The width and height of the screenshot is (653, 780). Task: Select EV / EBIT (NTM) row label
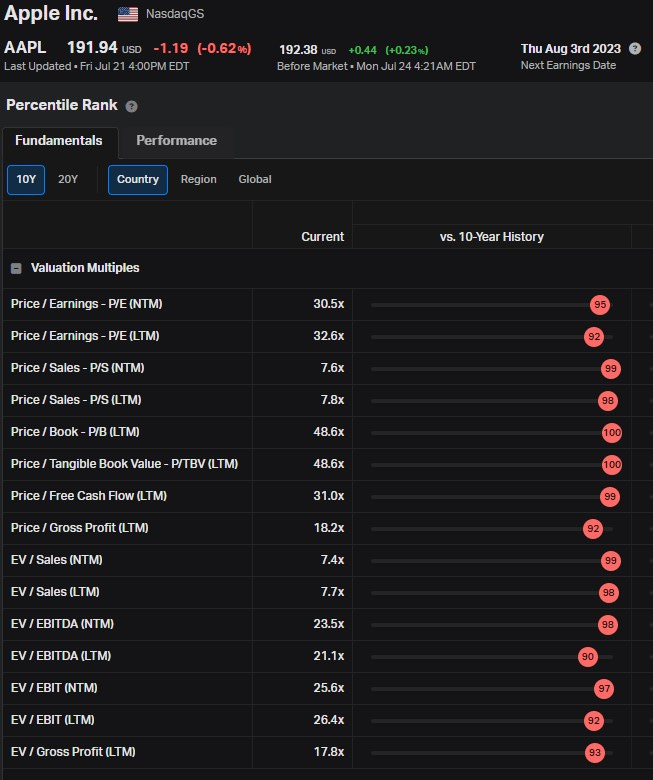click(54, 688)
